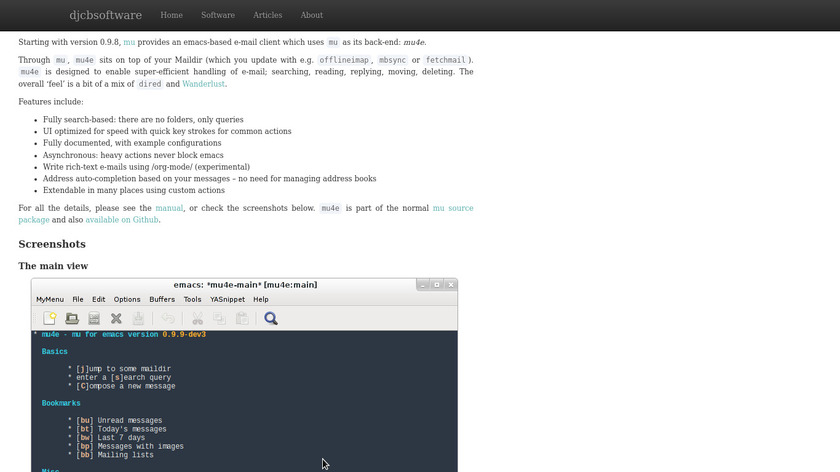
Task: Click 'Address auto-completion' feature bullet
Action: (x=209, y=178)
